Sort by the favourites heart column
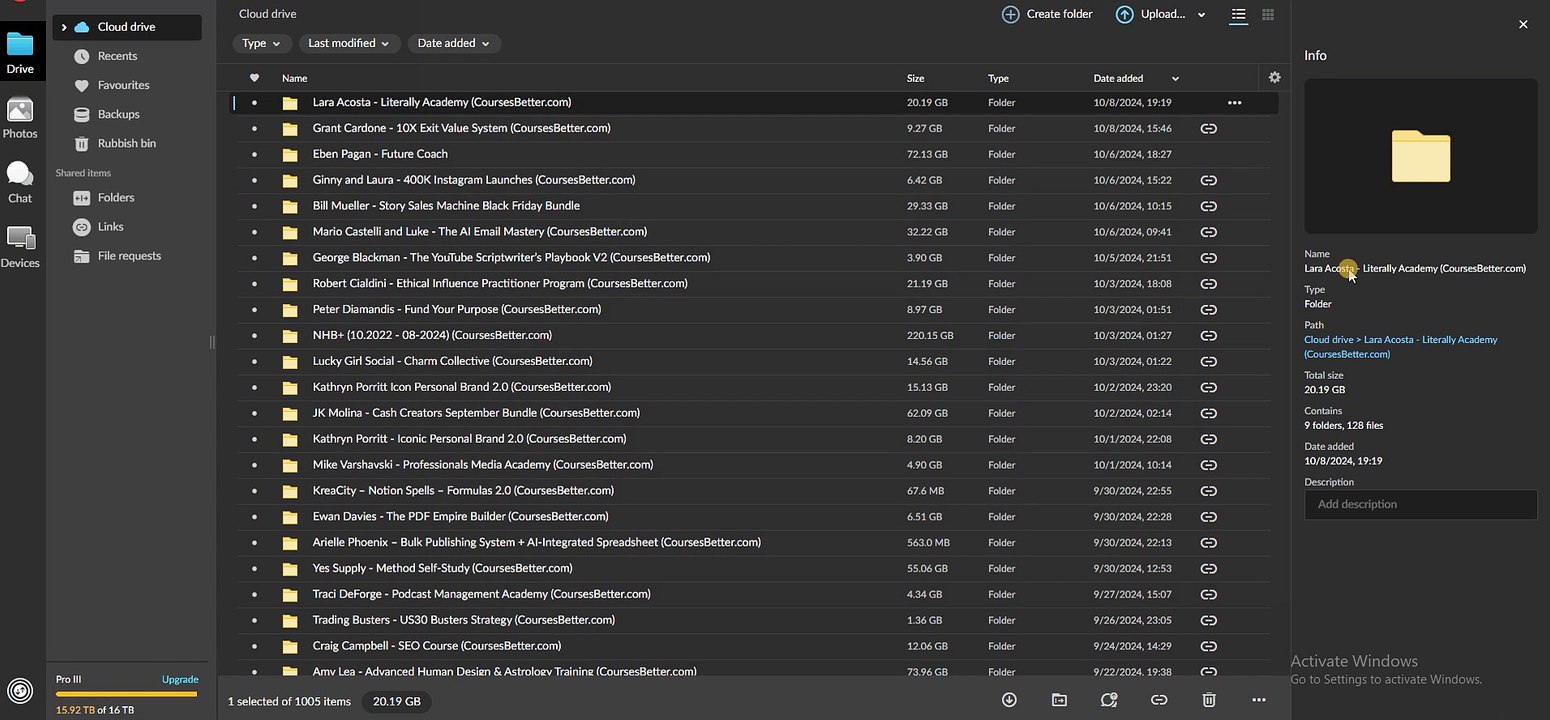The width and height of the screenshot is (1550, 720). (254, 78)
